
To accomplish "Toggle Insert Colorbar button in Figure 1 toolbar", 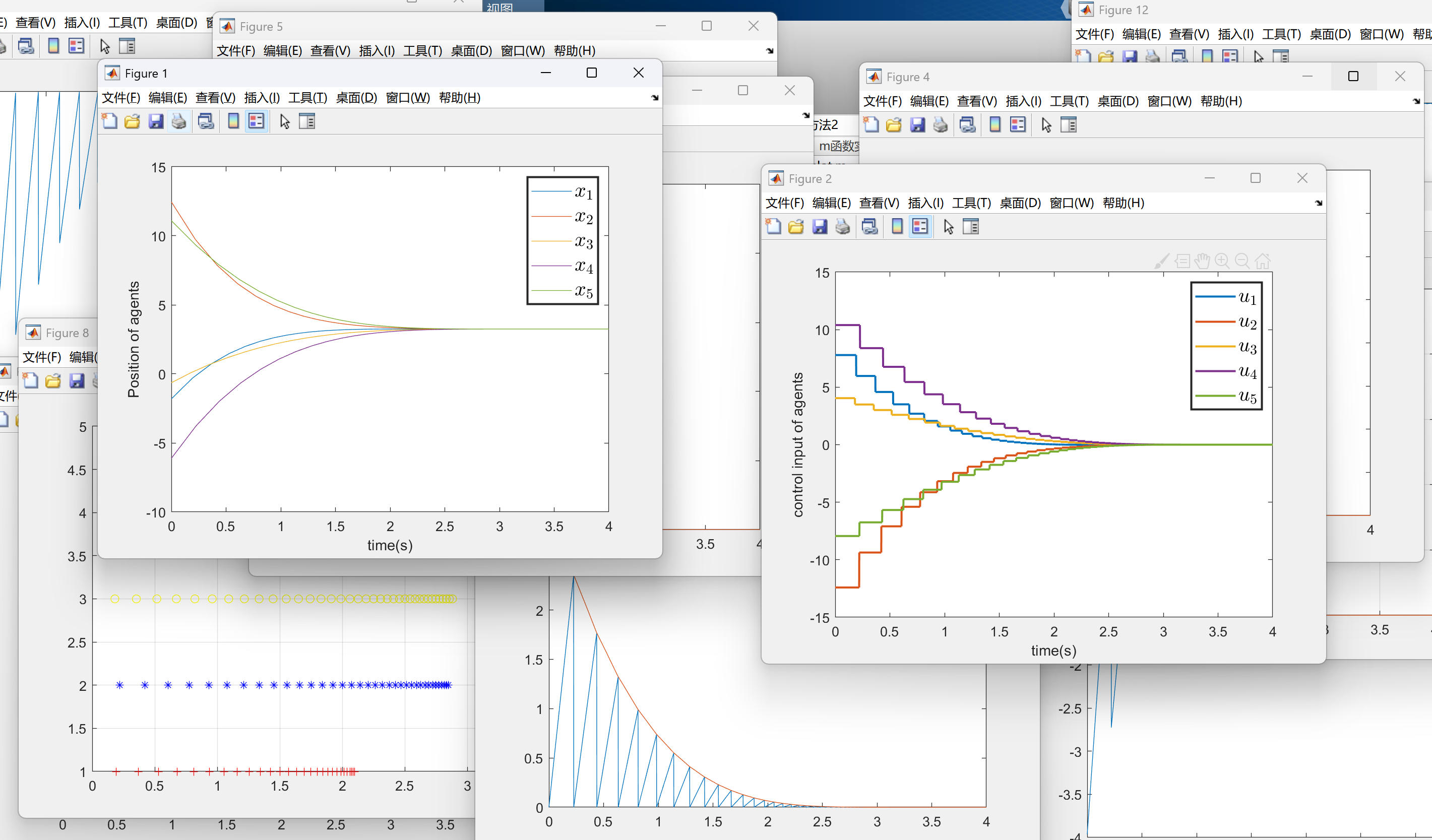I will 233,121.
